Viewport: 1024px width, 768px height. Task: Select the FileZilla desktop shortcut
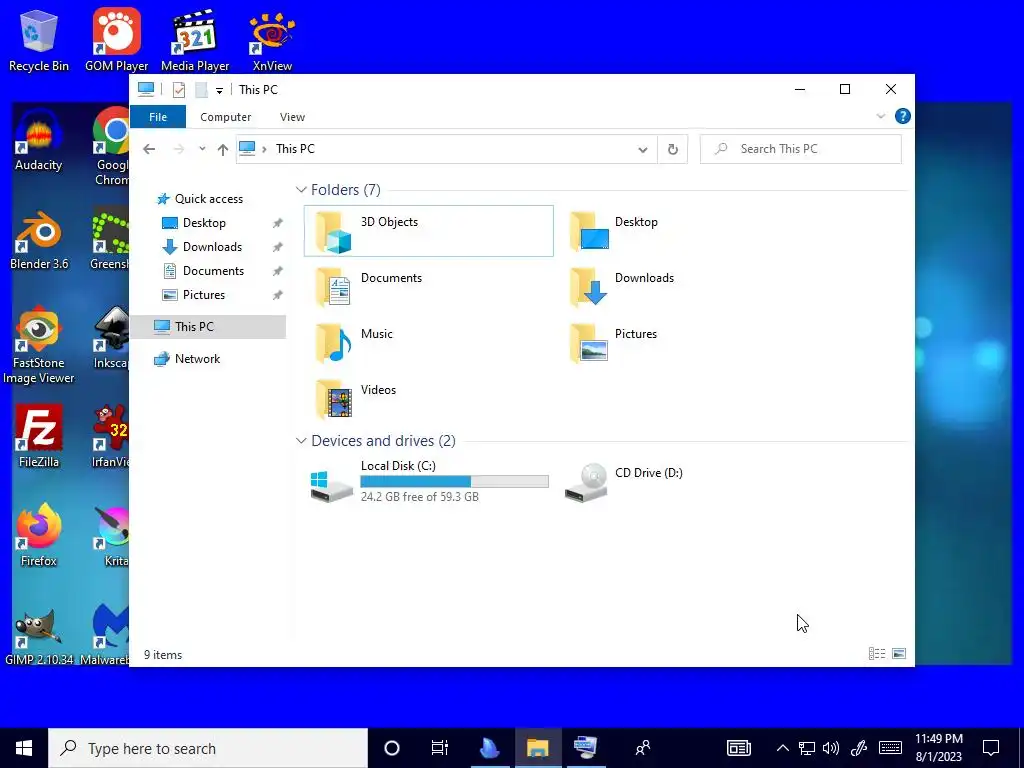(x=39, y=436)
